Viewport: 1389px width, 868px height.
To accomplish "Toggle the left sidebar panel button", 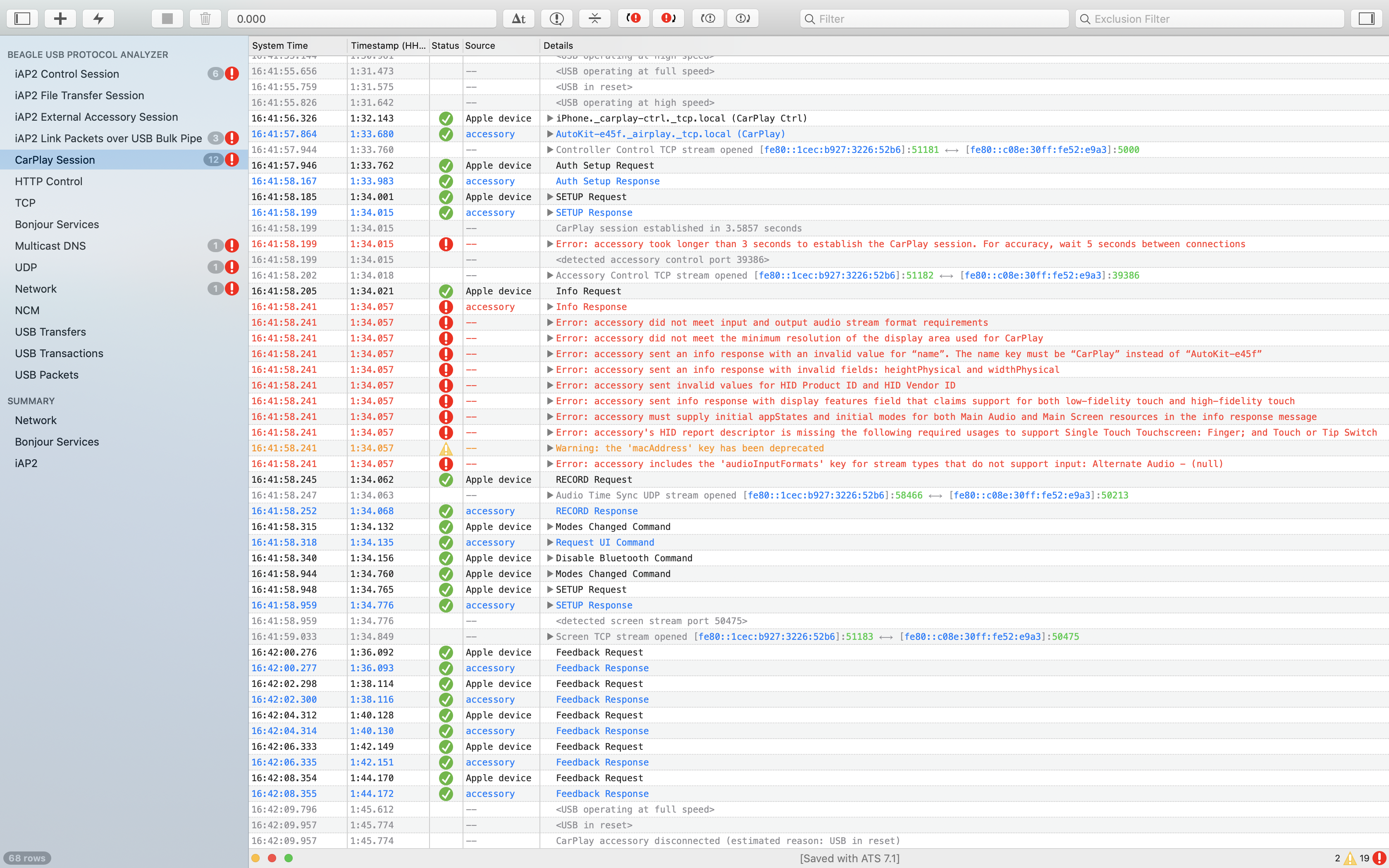I will pyautogui.click(x=22, y=18).
